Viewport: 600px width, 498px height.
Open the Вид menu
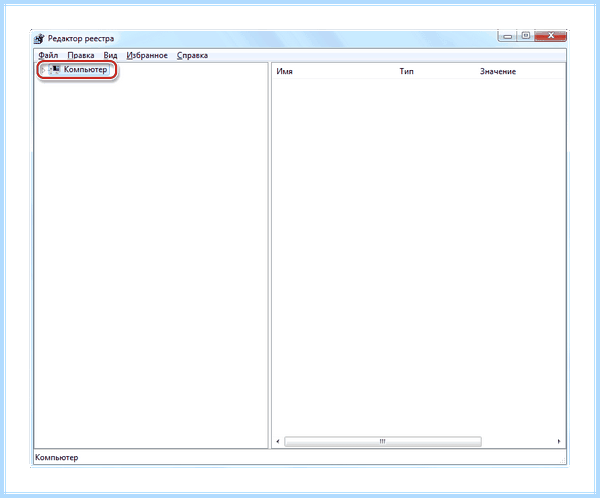[110, 56]
